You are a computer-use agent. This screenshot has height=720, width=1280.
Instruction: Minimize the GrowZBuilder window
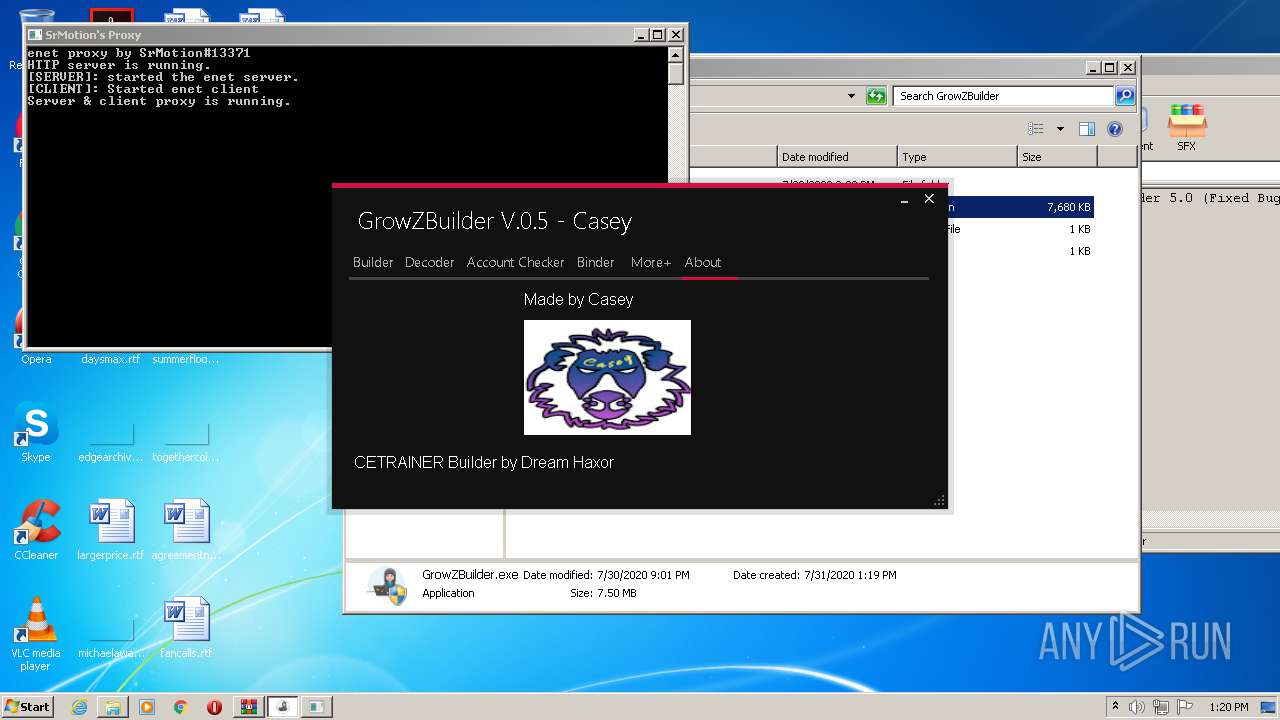coord(904,200)
